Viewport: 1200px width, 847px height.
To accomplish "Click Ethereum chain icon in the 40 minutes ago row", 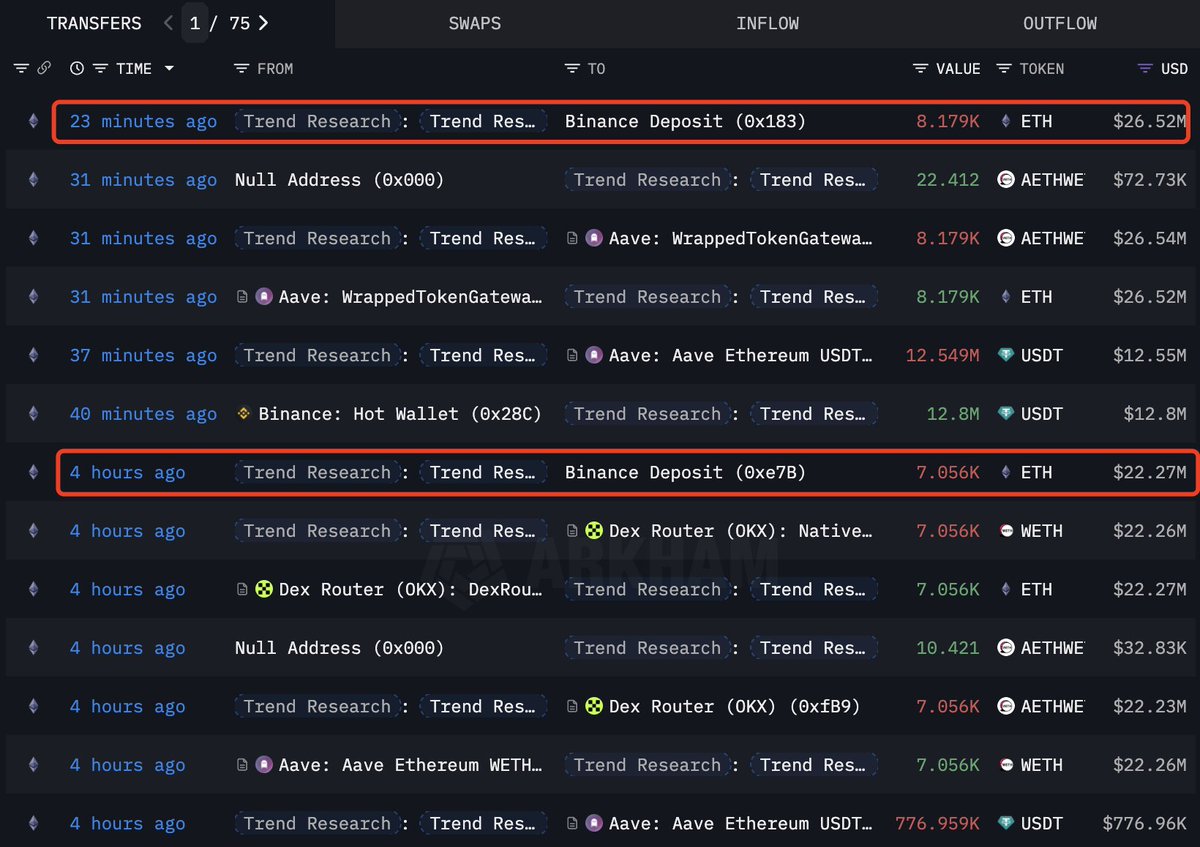I will (x=33, y=414).
